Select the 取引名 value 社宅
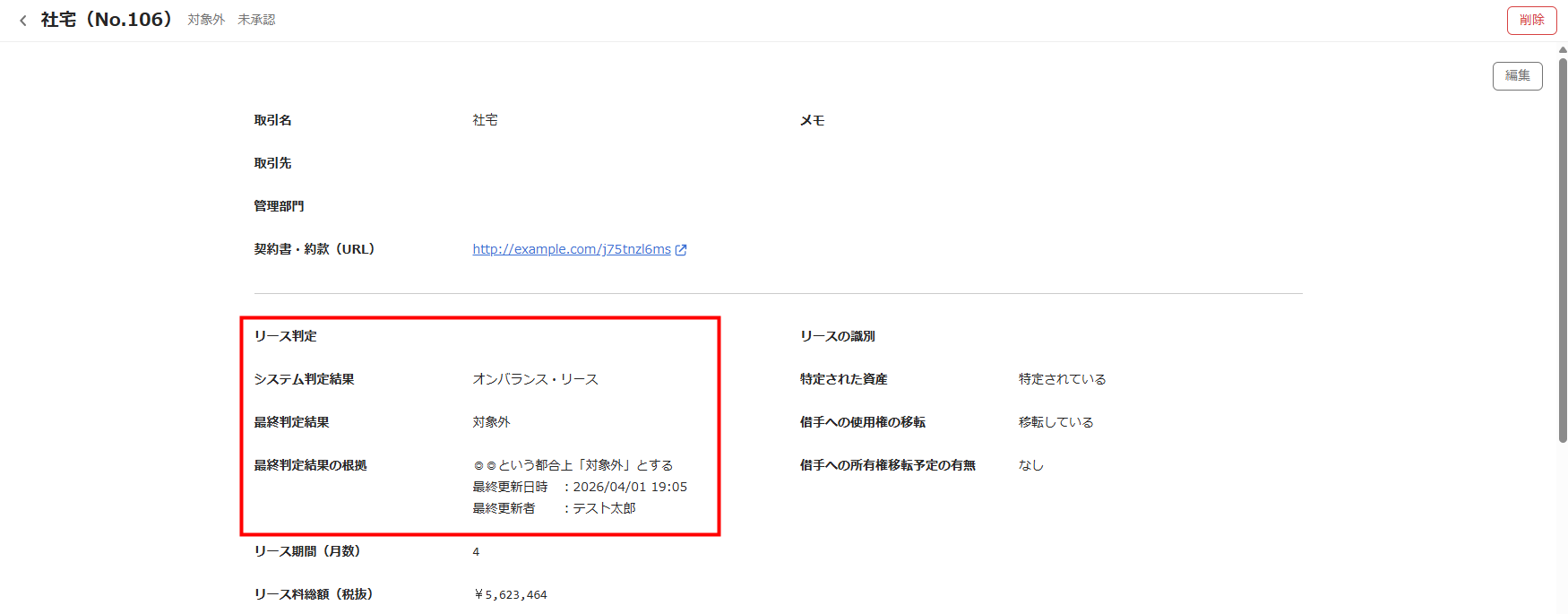 coord(485,120)
